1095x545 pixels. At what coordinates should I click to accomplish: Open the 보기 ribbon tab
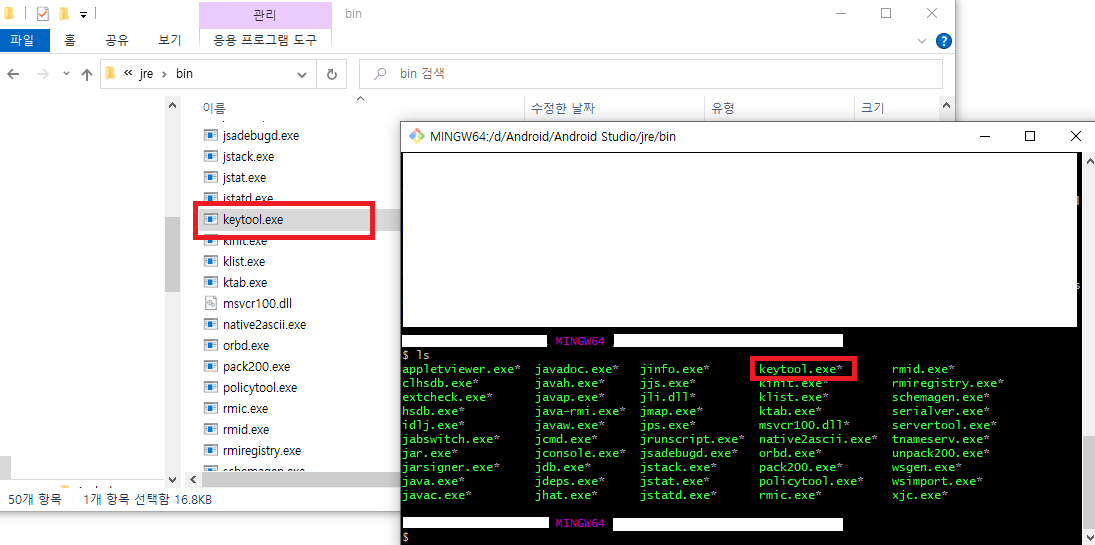[170, 41]
